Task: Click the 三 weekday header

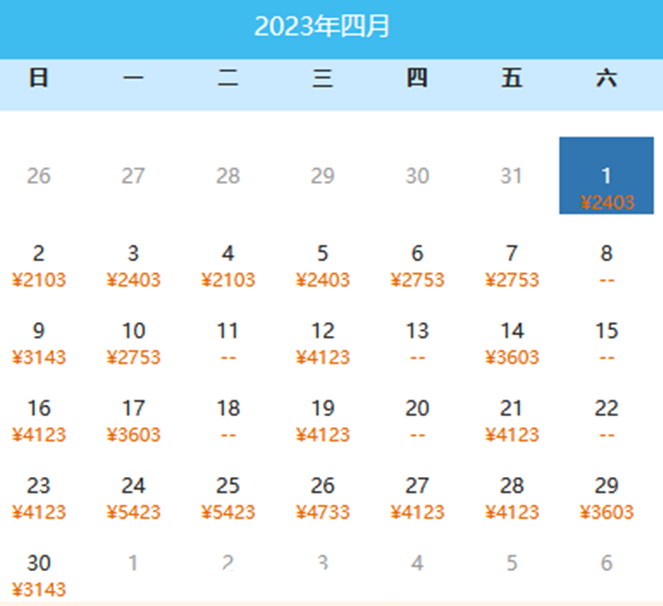Action: (x=323, y=78)
